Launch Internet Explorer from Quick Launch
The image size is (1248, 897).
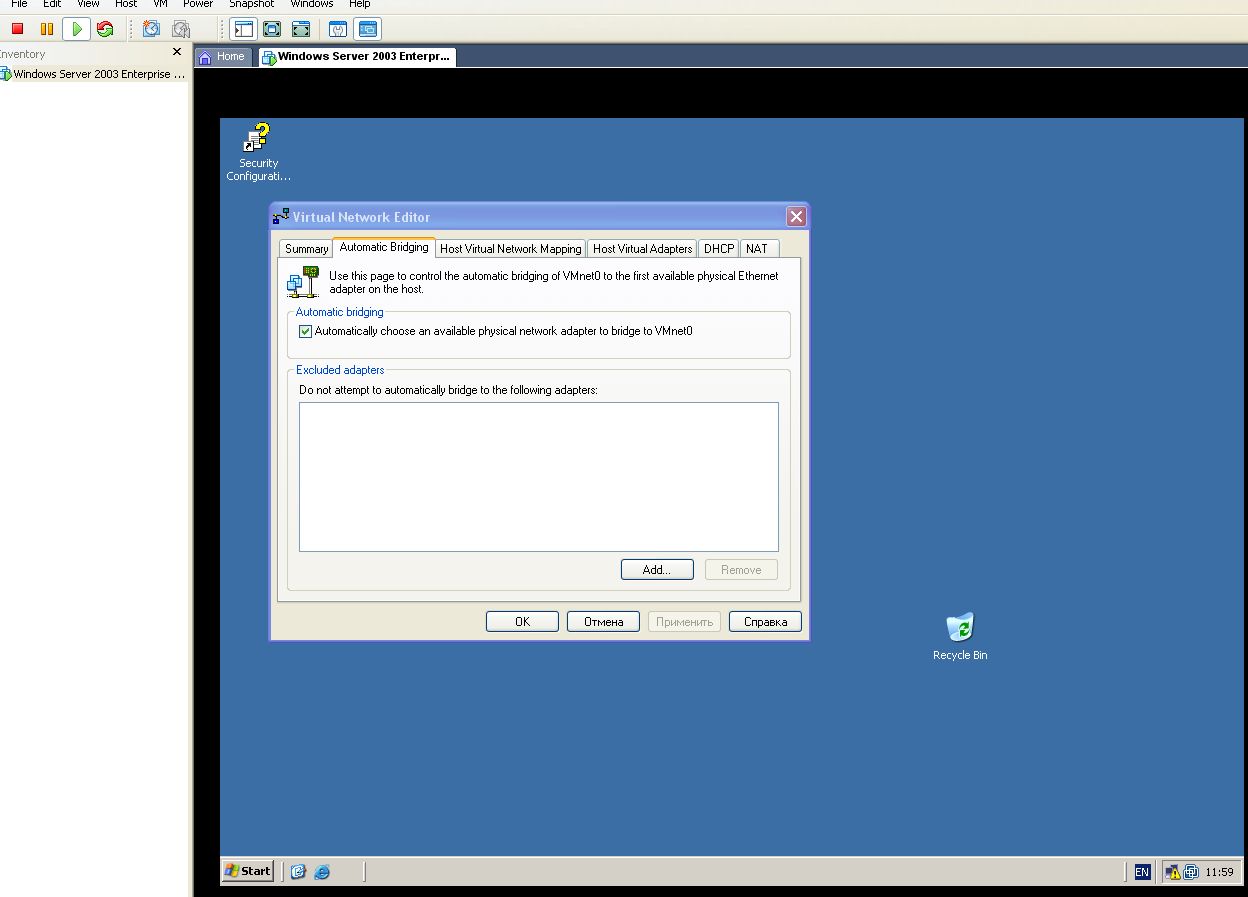(x=322, y=872)
